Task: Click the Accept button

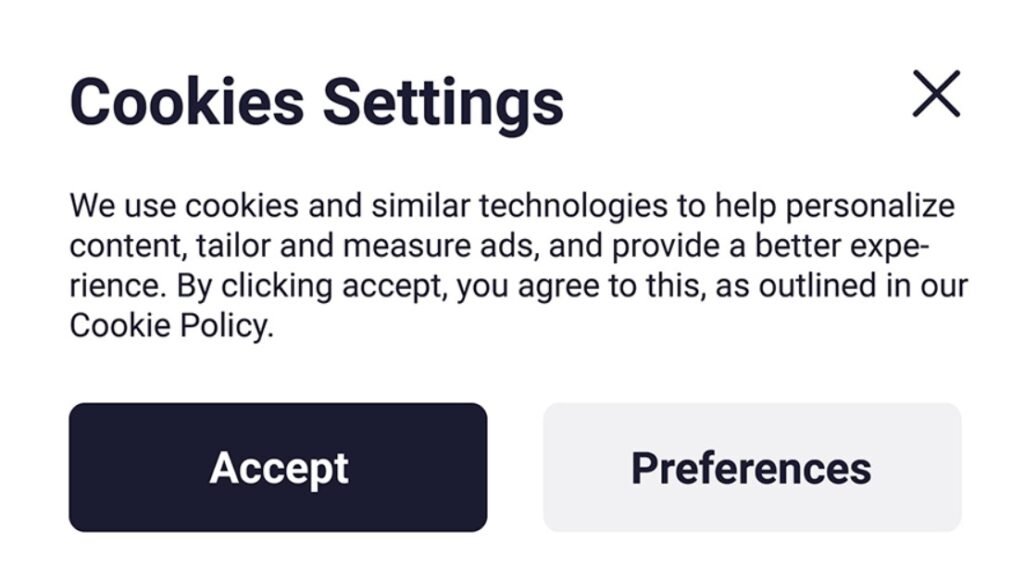Action: [278, 467]
